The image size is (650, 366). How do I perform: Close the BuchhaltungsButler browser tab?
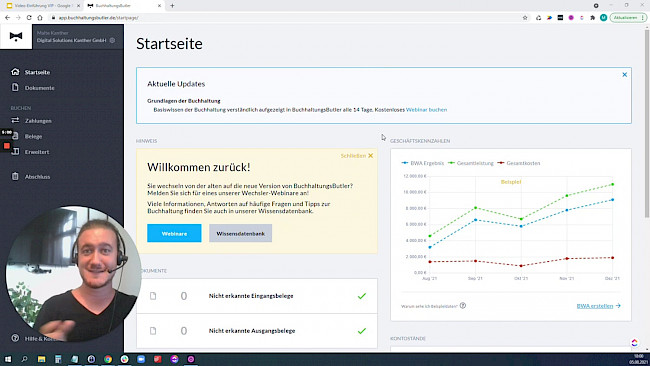click(x=160, y=6)
